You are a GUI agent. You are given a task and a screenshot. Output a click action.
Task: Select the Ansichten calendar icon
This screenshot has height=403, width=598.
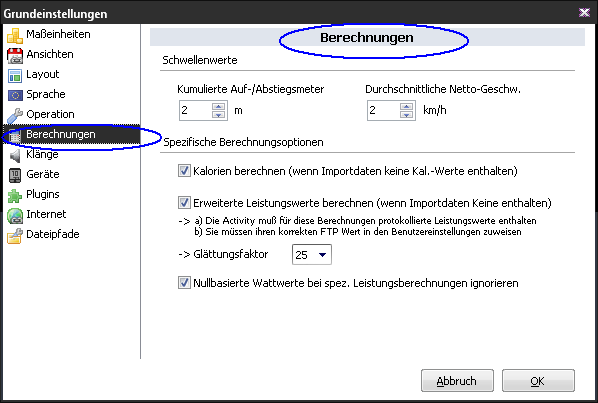pos(15,55)
